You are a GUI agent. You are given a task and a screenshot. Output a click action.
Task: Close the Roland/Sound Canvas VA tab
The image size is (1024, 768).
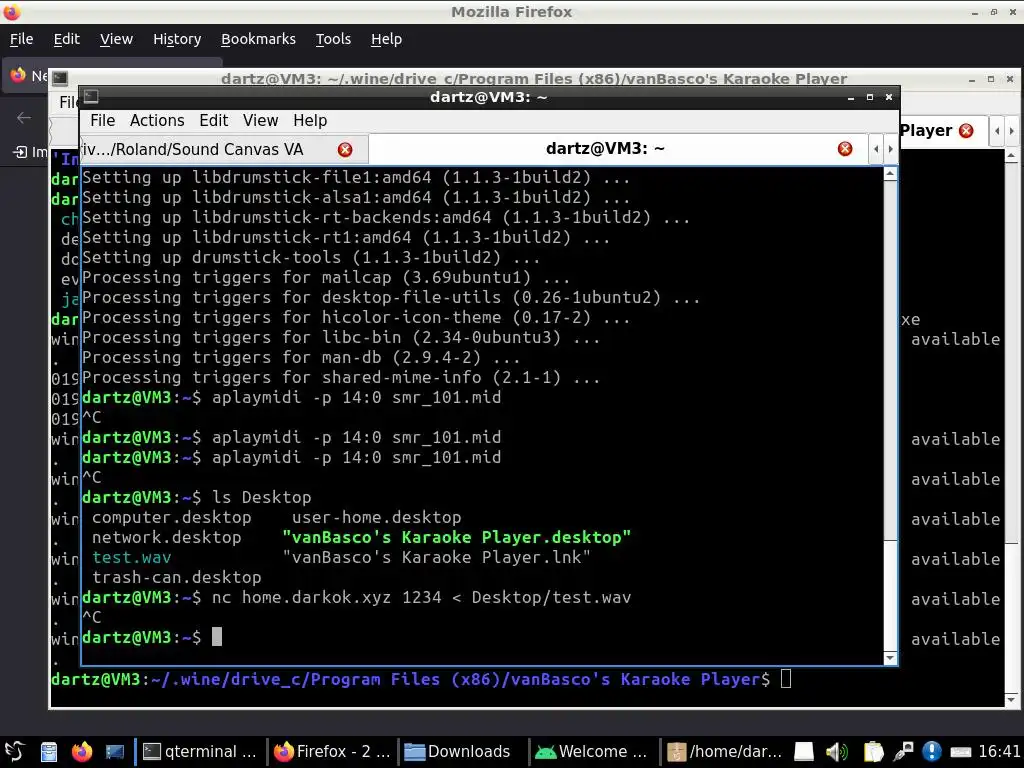(x=345, y=150)
